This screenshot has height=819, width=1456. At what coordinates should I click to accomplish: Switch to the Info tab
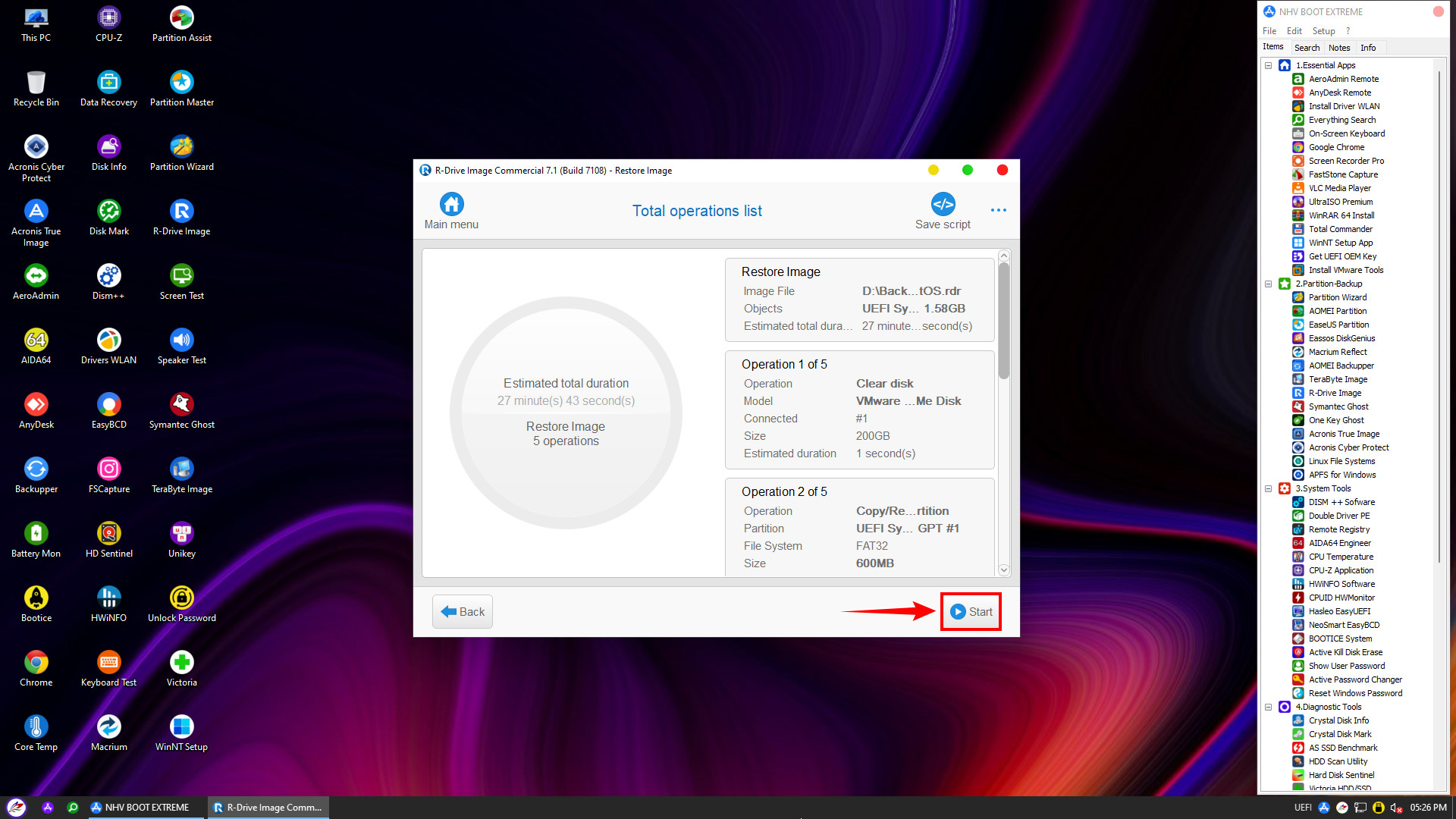click(1368, 48)
